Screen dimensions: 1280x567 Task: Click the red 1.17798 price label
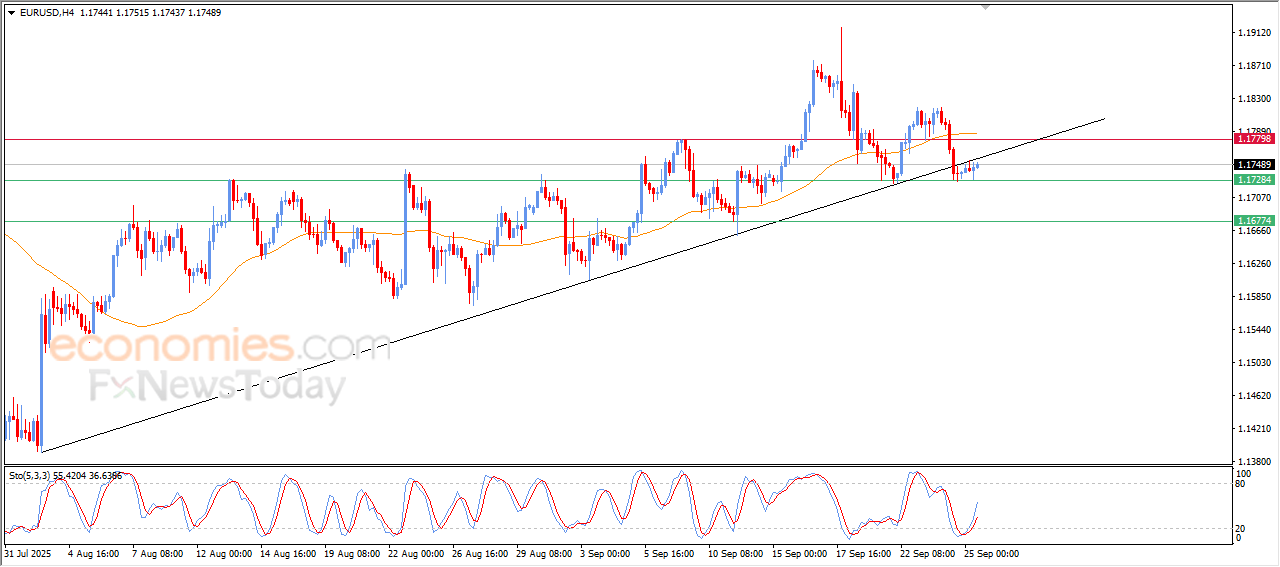[1253, 139]
